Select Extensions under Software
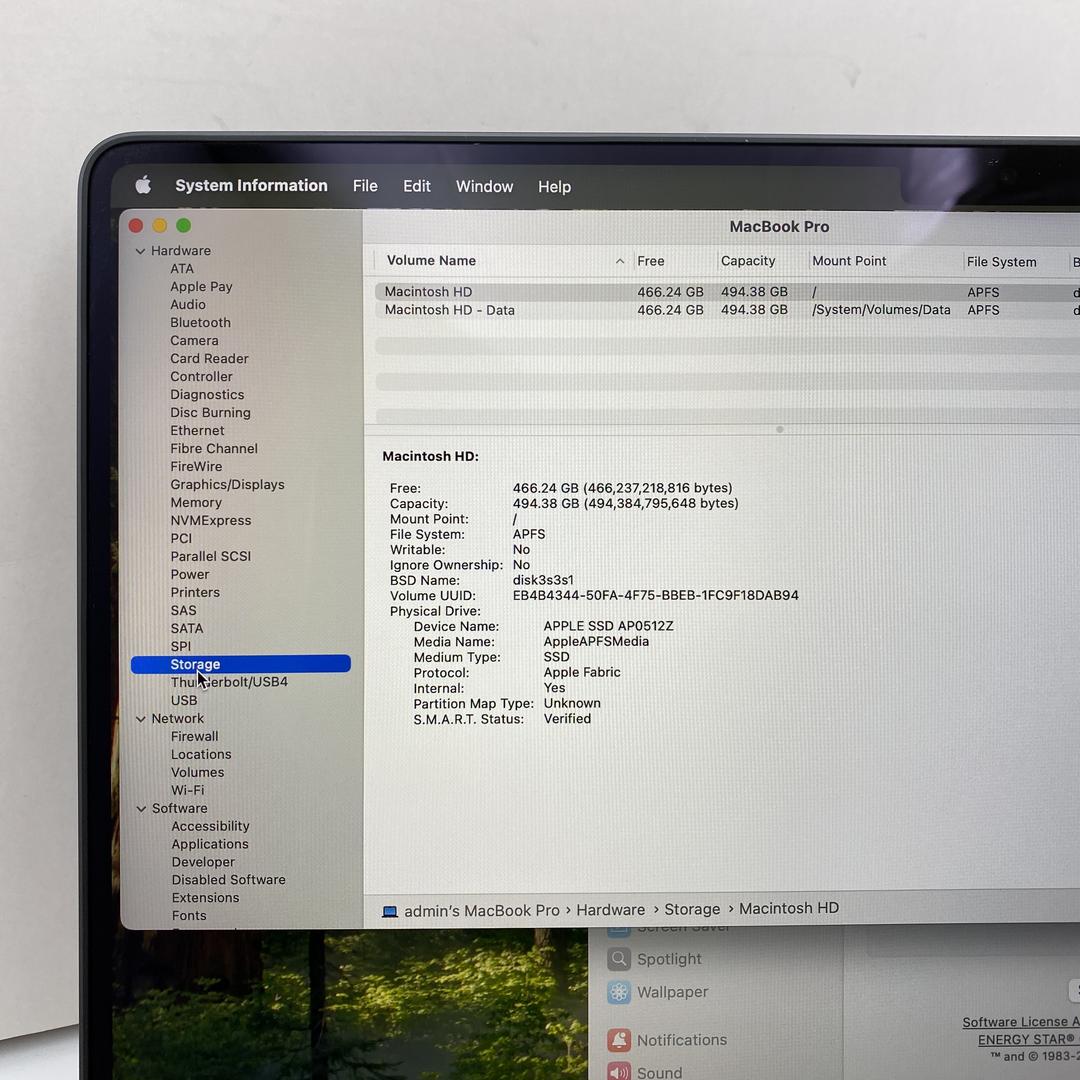This screenshot has height=1080, width=1080. click(x=206, y=897)
